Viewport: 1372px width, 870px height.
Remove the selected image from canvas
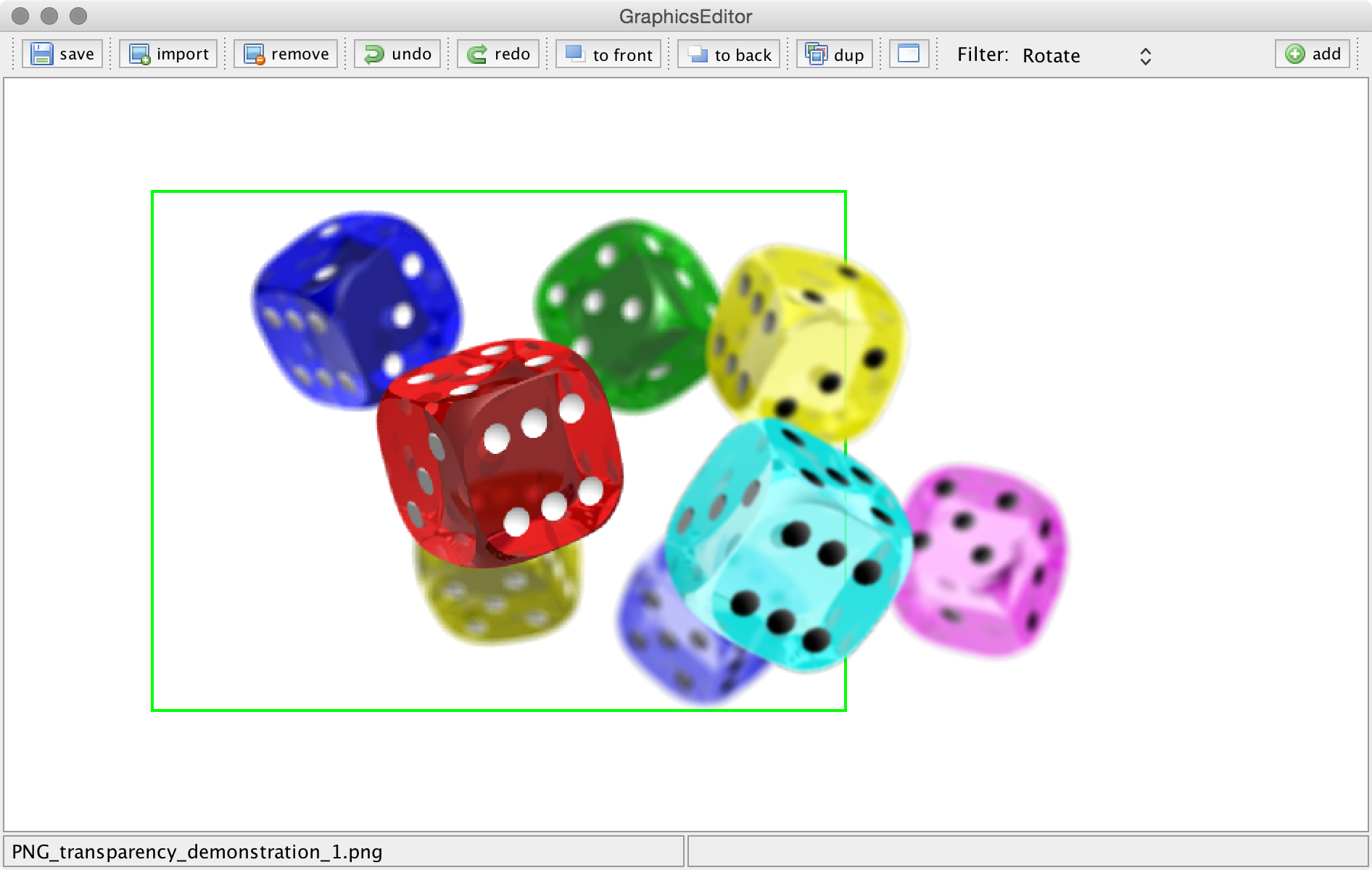[286, 54]
